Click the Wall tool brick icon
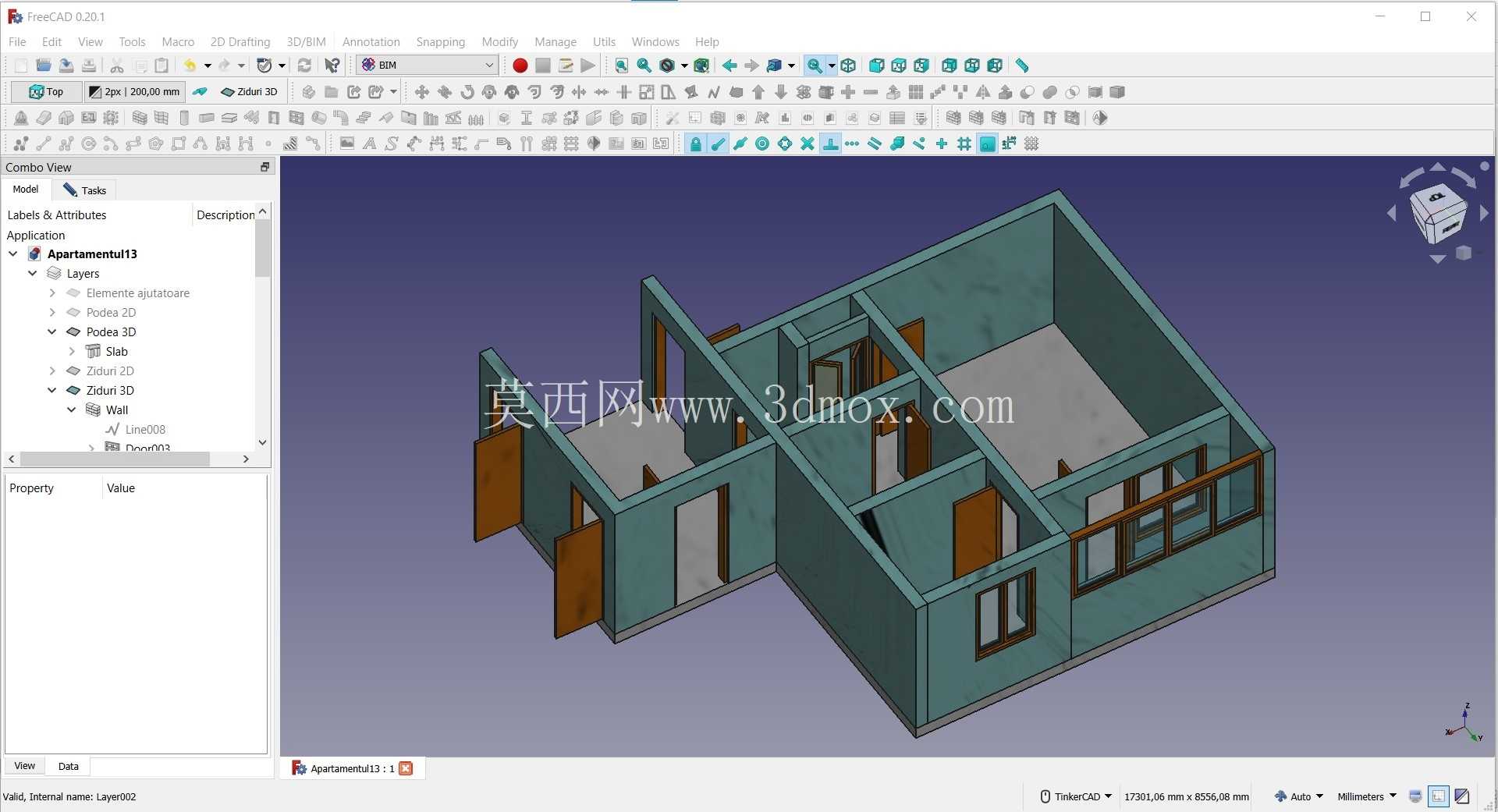The height and width of the screenshot is (812, 1498). pos(139,118)
